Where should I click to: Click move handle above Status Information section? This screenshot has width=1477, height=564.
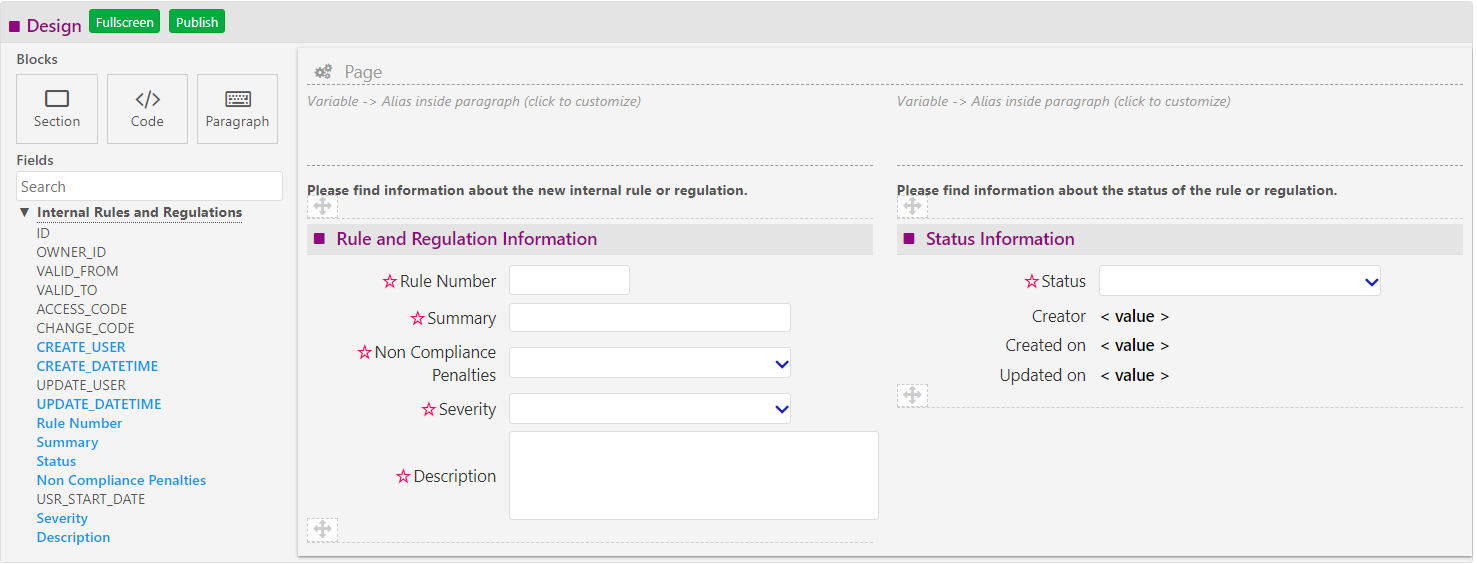pos(912,207)
